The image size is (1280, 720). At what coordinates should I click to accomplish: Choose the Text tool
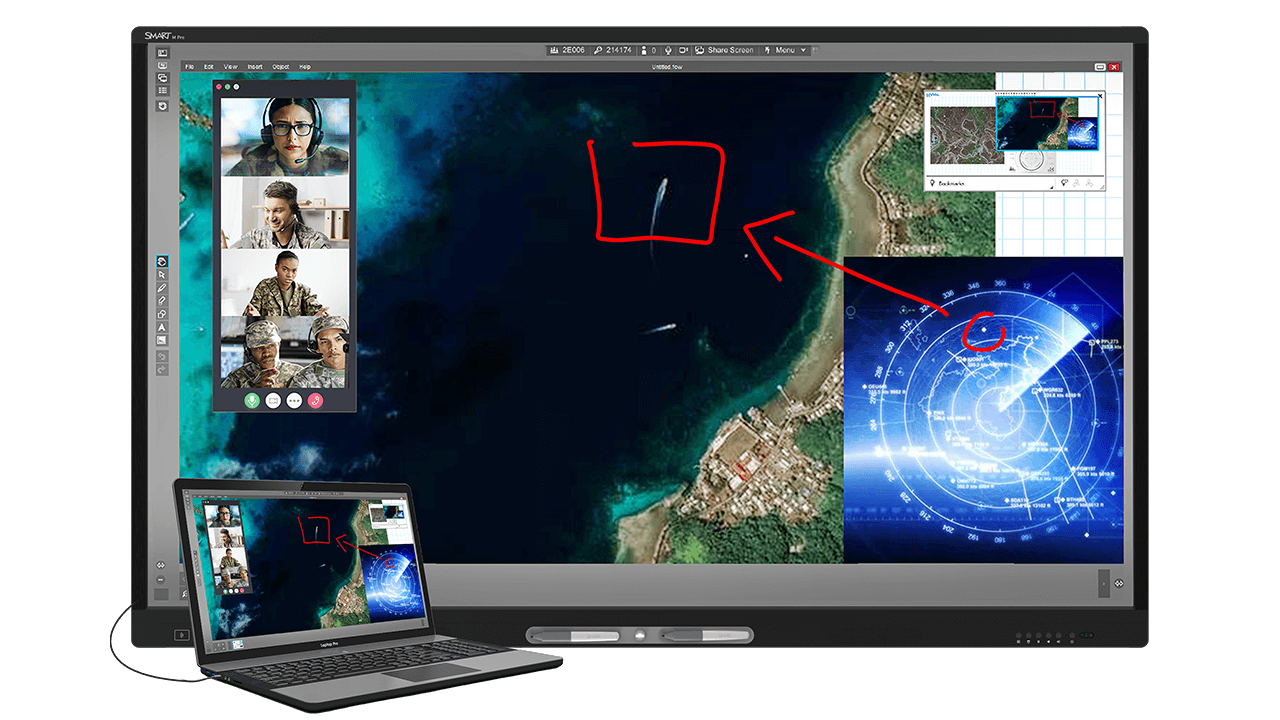click(x=161, y=327)
